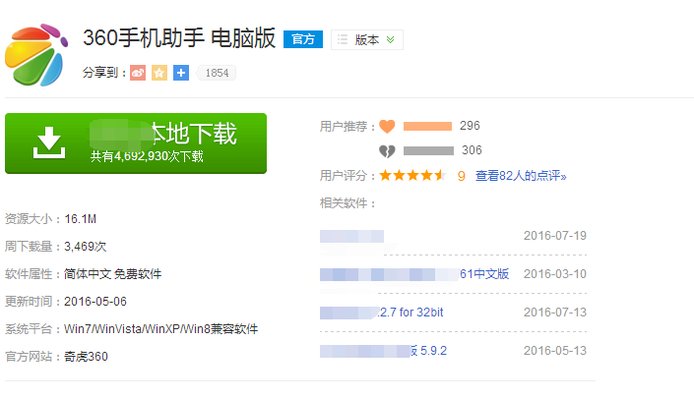Expand the 版本 version dropdown

[x=367, y=39]
